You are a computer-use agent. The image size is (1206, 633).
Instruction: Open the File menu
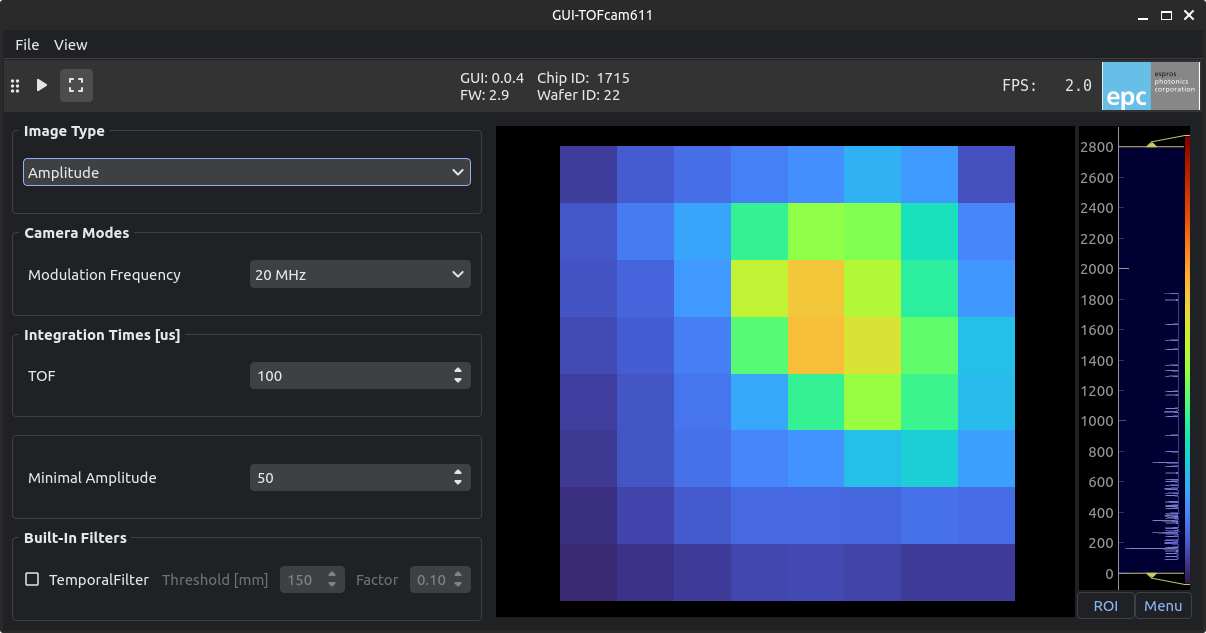click(x=27, y=45)
